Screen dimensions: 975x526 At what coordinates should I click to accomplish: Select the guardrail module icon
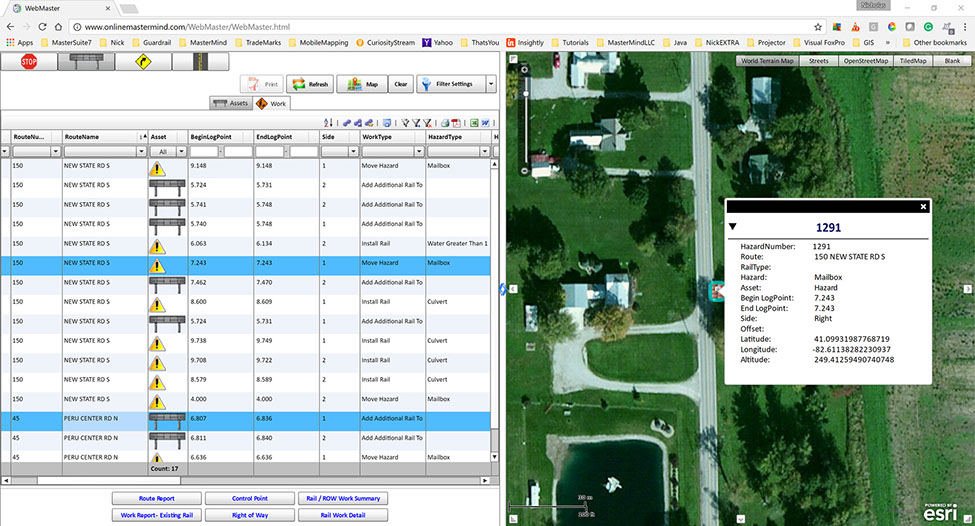click(84, 62)
